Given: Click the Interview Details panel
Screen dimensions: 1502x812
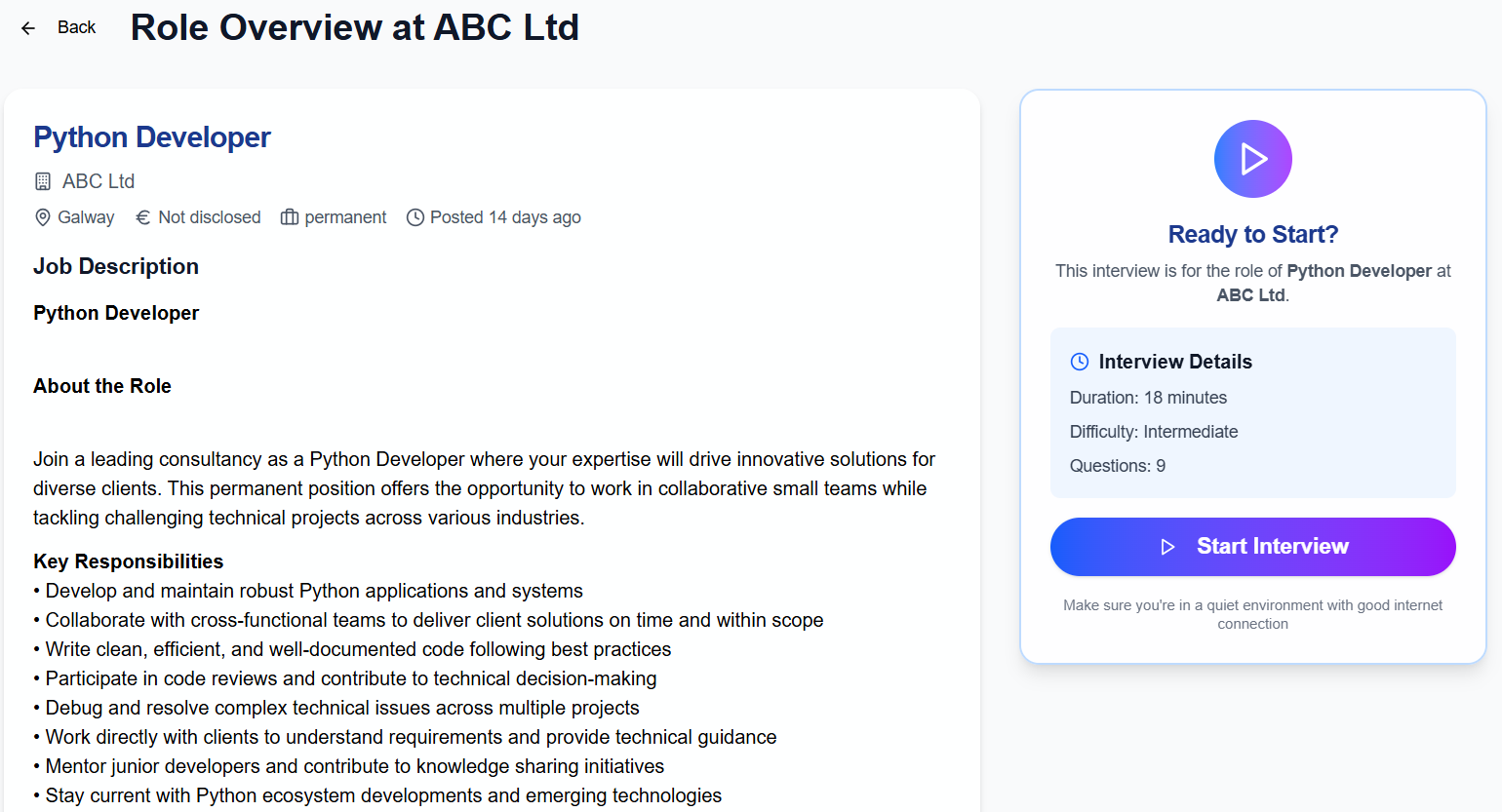Looking at the screenshot, I should pos(1252,411).
